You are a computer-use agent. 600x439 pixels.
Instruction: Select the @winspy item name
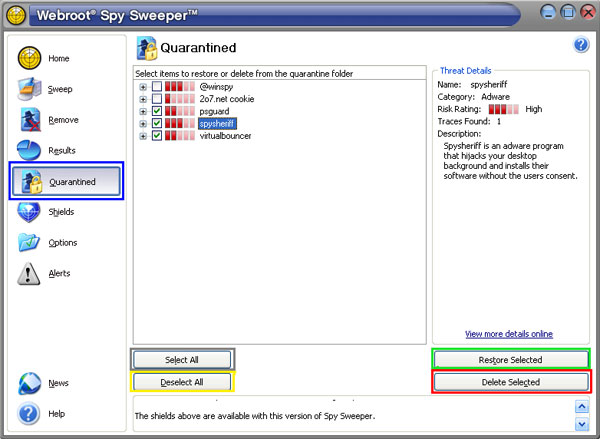[x=216, y=86]
